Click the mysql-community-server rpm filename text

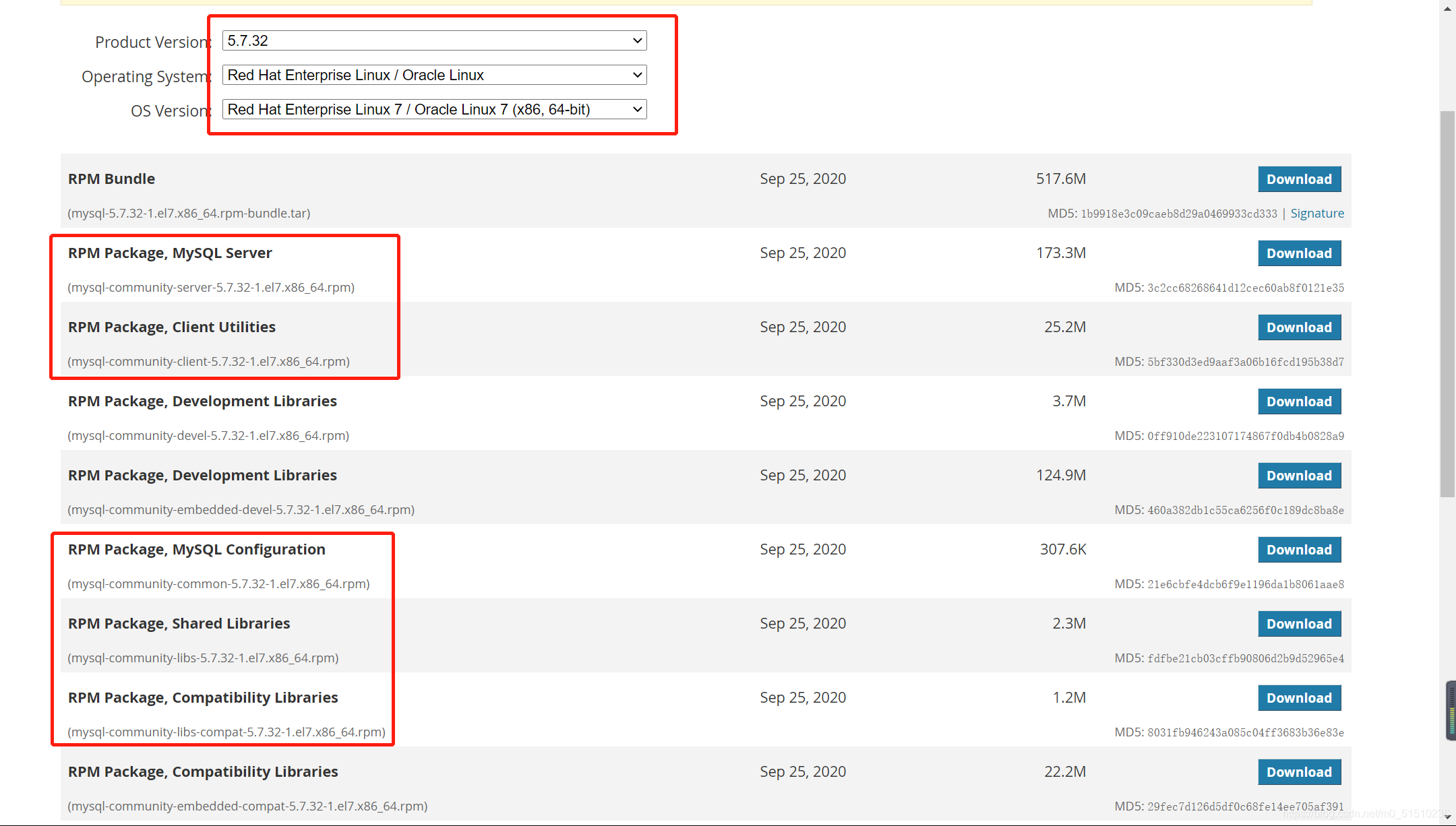pos(211,288)
